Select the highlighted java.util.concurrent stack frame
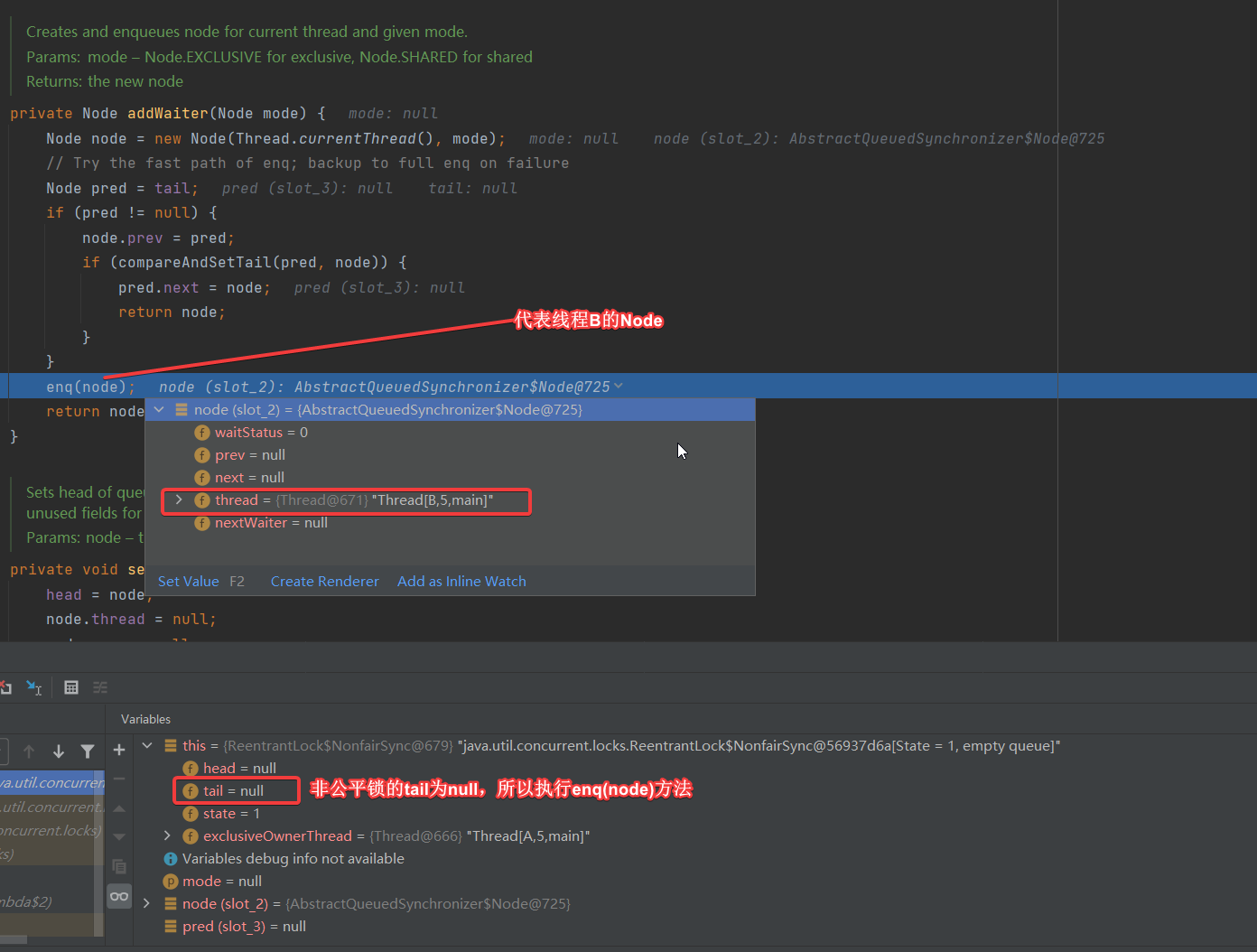Viewport: 1257px width, 952px height. pyautogui.click(x=52, y=782)
